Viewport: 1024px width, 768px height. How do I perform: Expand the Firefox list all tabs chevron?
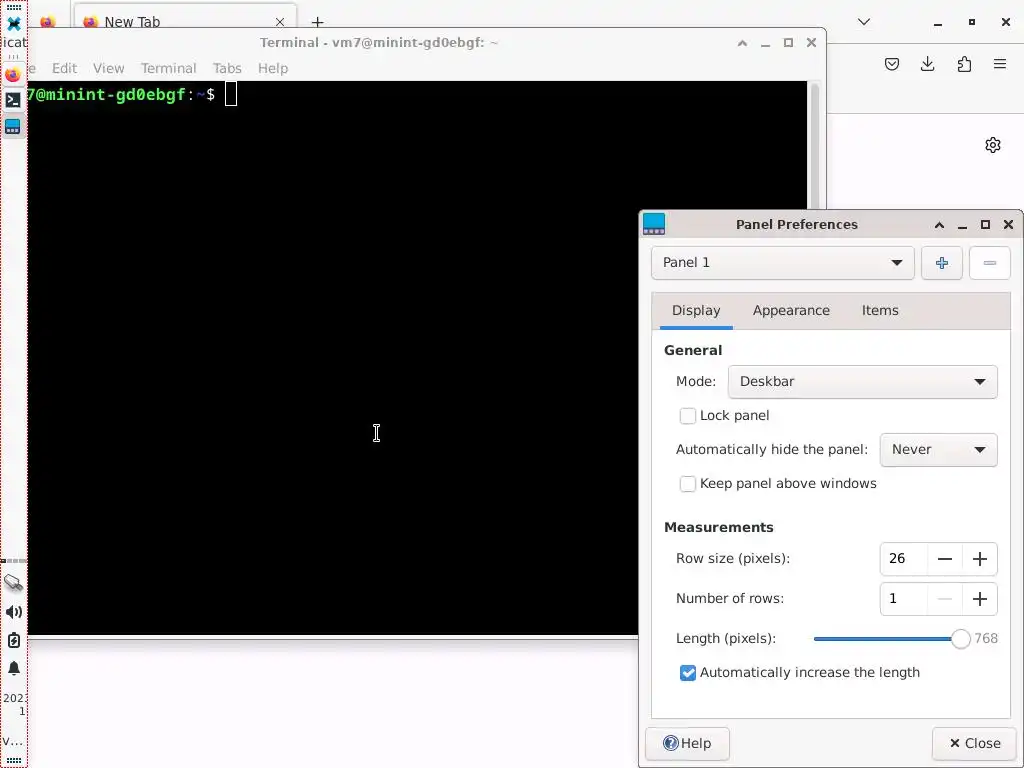(x=863, y=22)
